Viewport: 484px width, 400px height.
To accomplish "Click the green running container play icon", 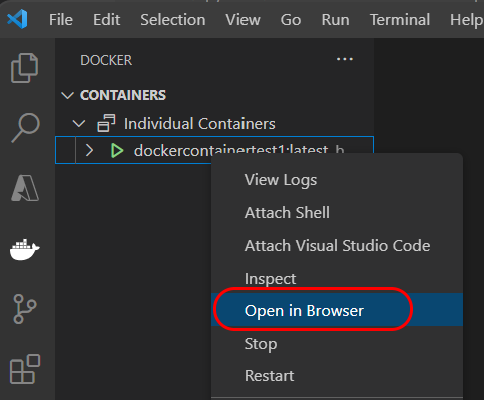I will (117, 151).
